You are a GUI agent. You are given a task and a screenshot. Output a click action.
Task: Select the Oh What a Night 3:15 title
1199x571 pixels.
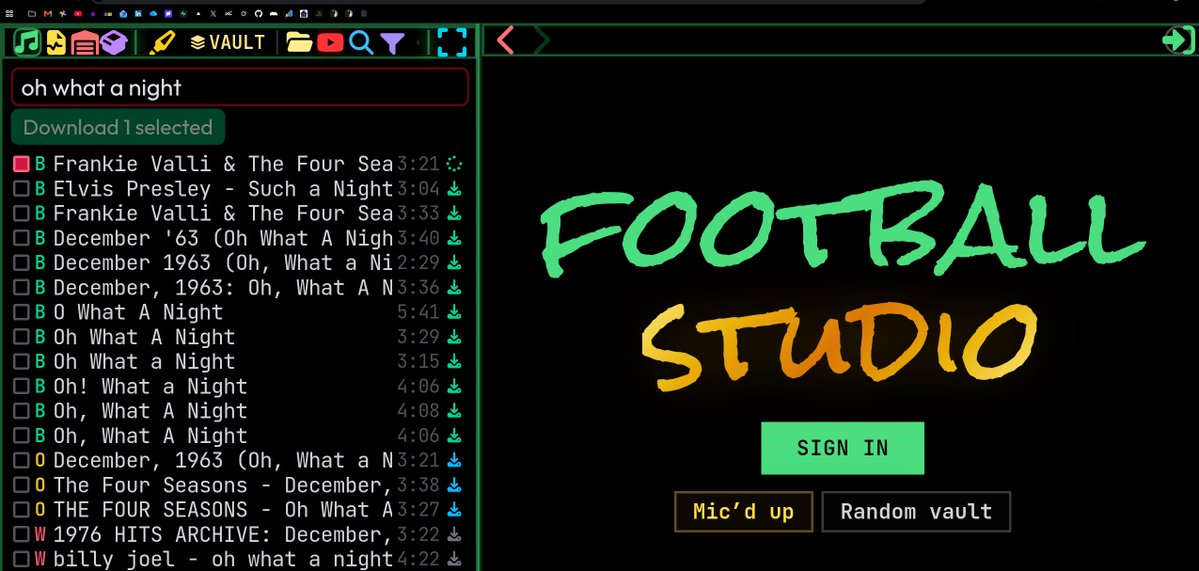pos(144,361)
